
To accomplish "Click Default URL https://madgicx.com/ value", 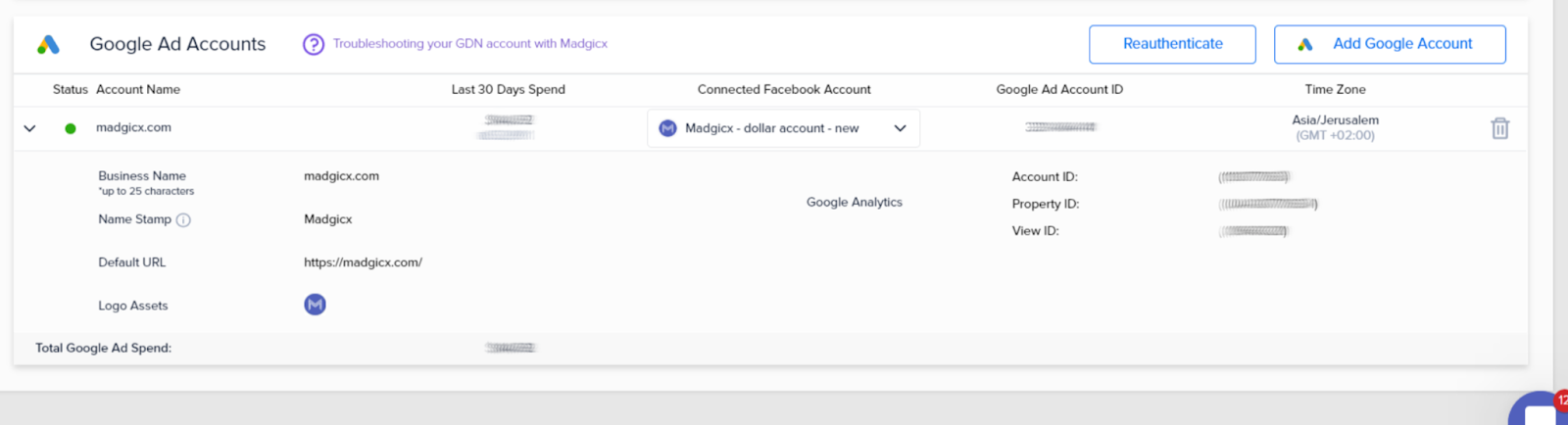I will point(363,262).
